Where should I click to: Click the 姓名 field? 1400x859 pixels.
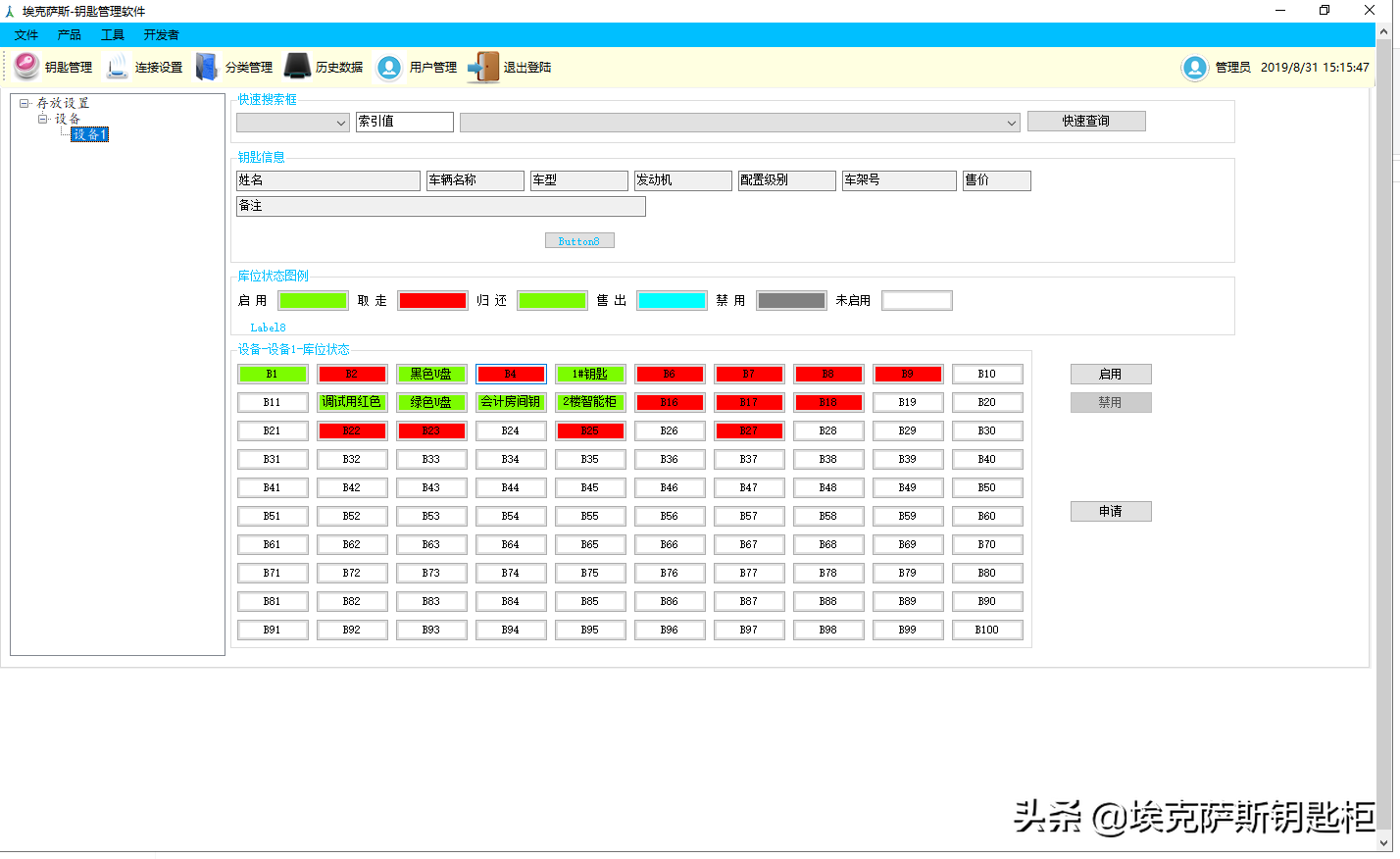(x=328, y=180)
